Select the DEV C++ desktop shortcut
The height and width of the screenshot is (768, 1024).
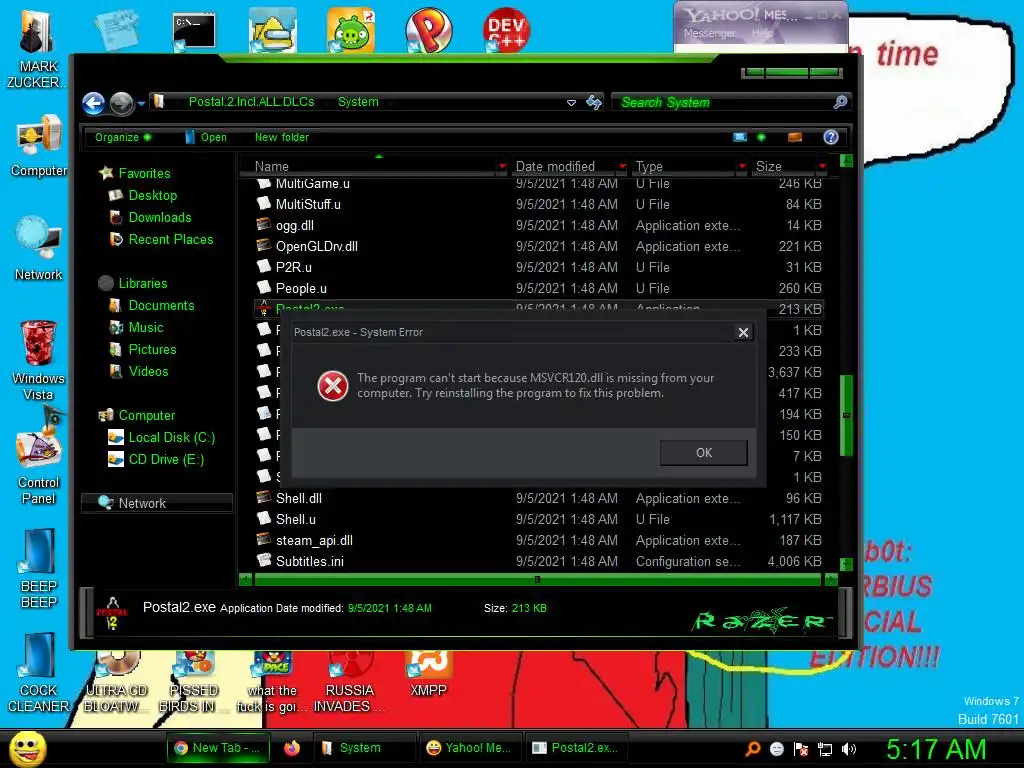tap(506, 30)
